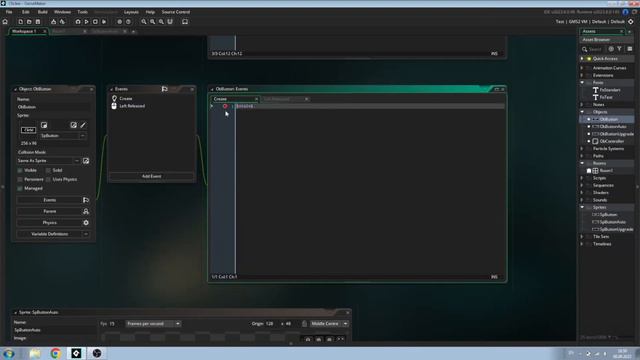
Task: Toggle the Visible checkbox
Action: click(x=20, y=170)
